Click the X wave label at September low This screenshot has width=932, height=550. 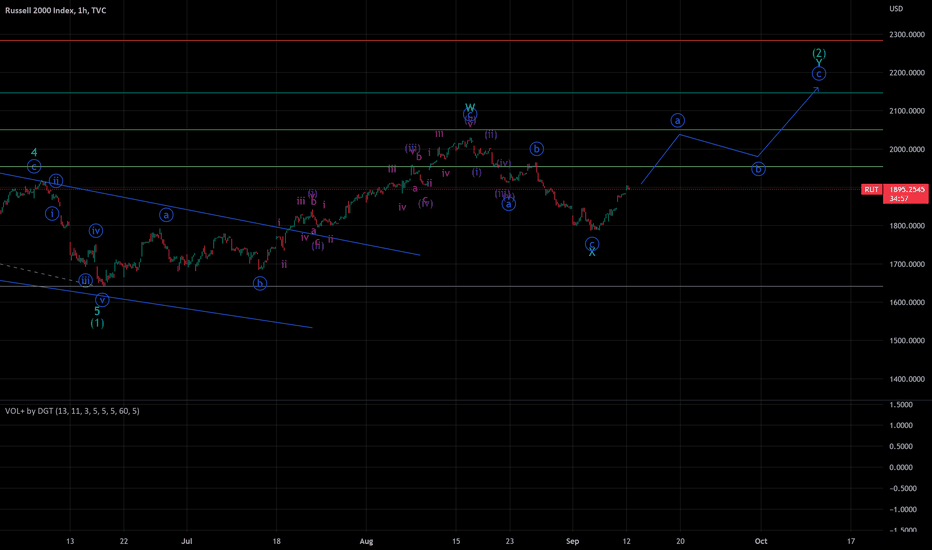(592, 253)
